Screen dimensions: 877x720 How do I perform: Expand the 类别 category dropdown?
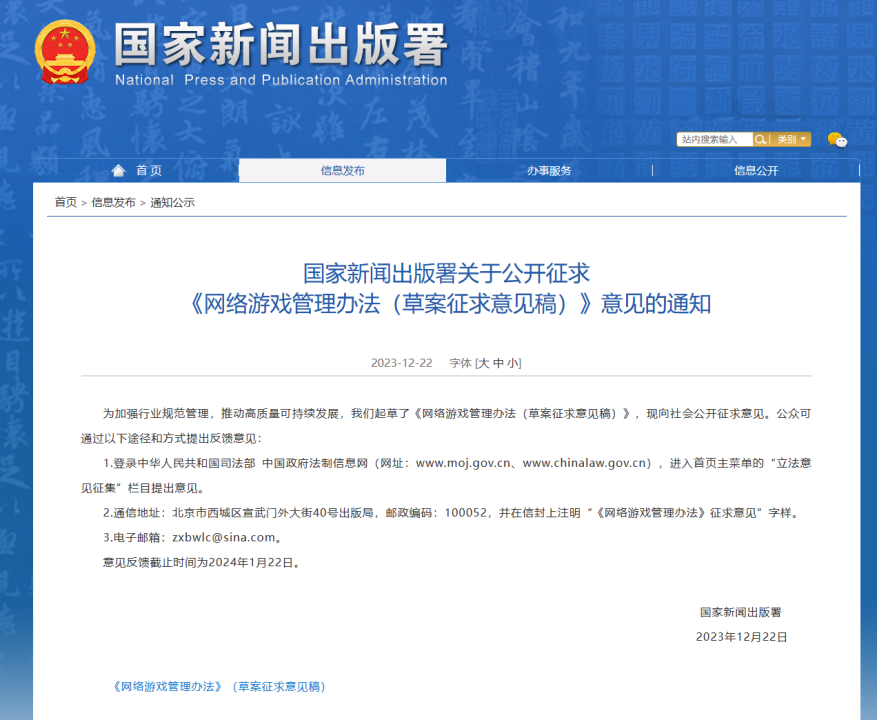(x=791, y=140)
